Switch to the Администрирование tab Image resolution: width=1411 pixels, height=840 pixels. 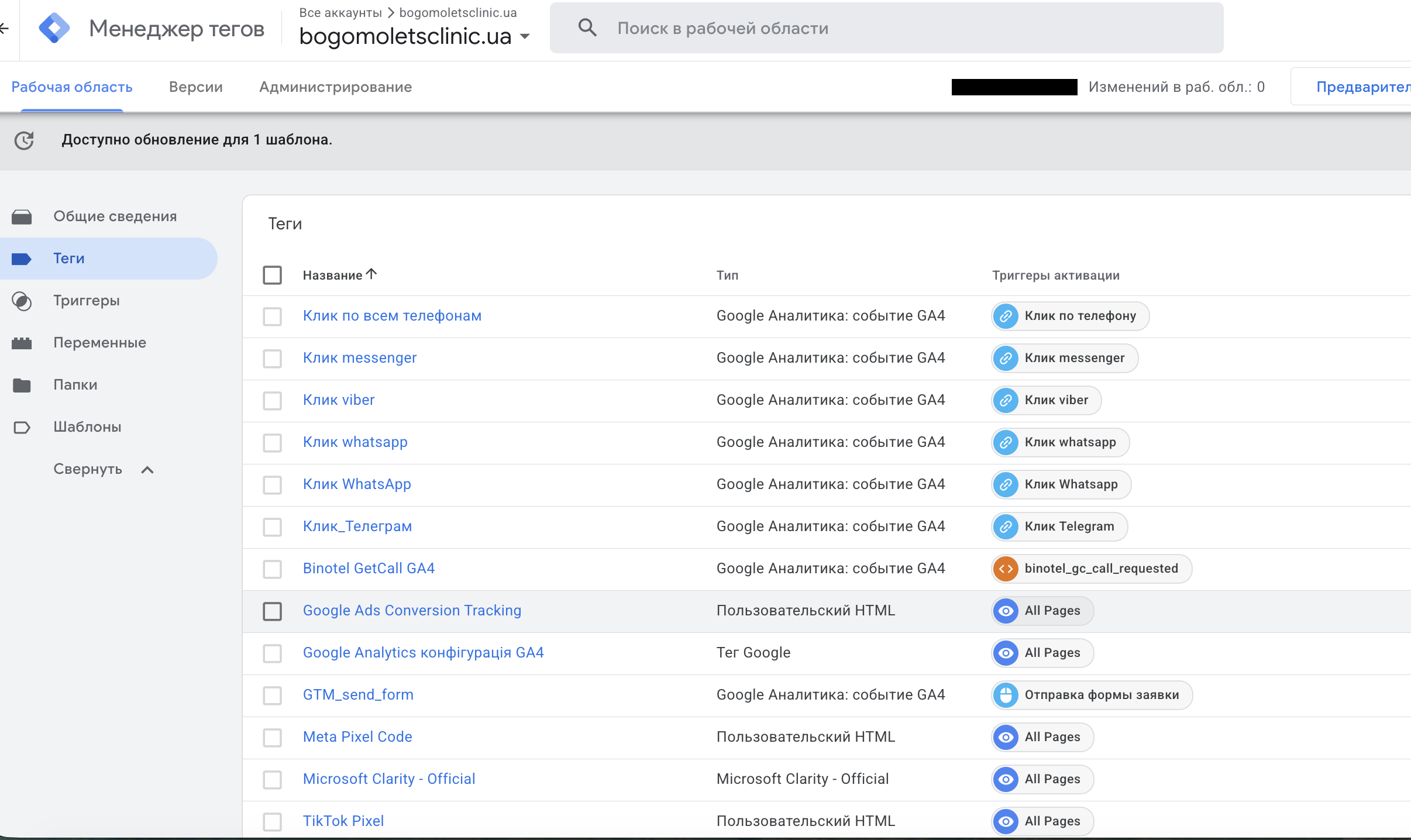pyautogui.click(x=335, y=87)
